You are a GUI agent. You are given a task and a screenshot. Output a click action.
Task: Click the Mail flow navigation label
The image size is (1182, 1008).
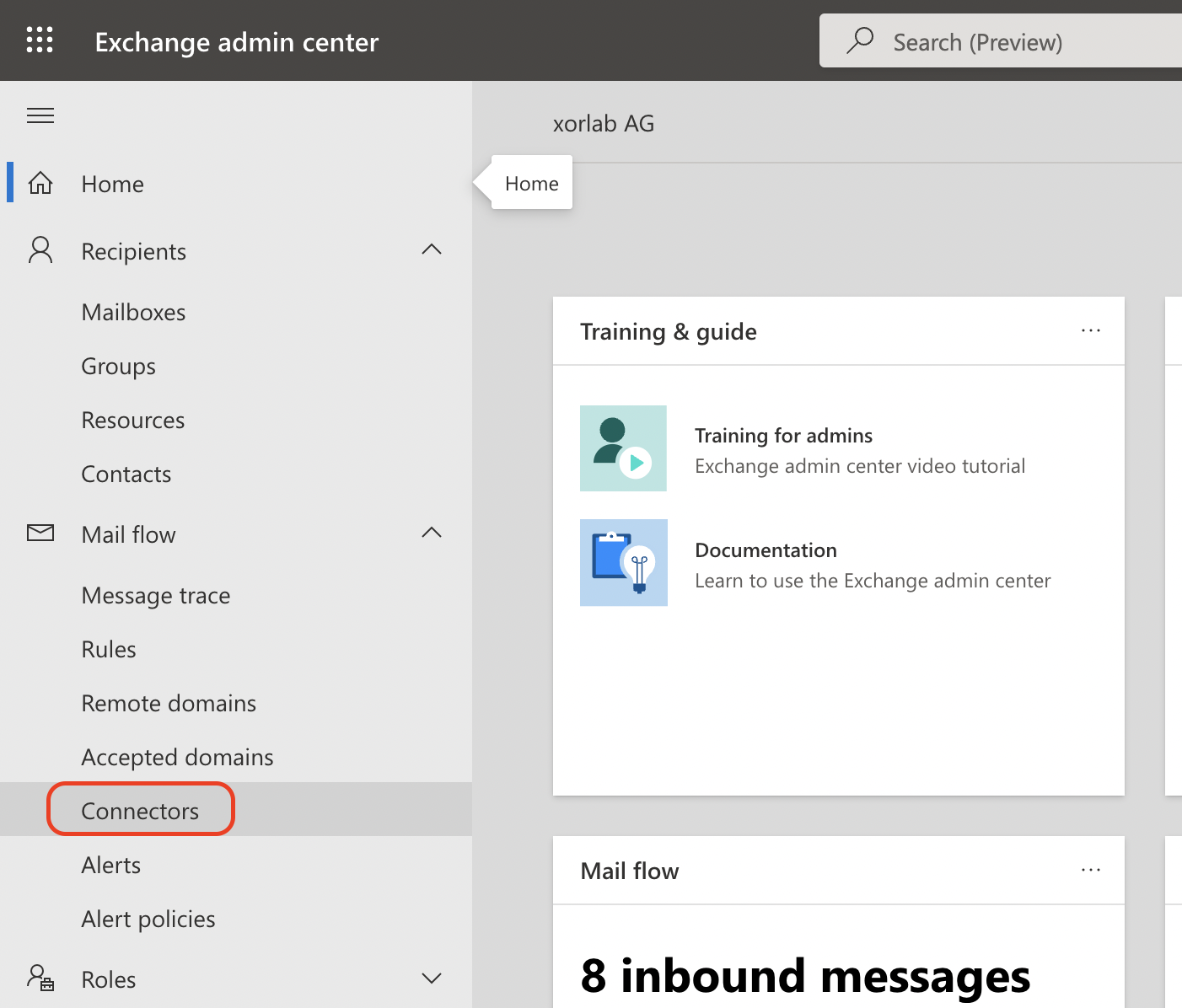129,534
